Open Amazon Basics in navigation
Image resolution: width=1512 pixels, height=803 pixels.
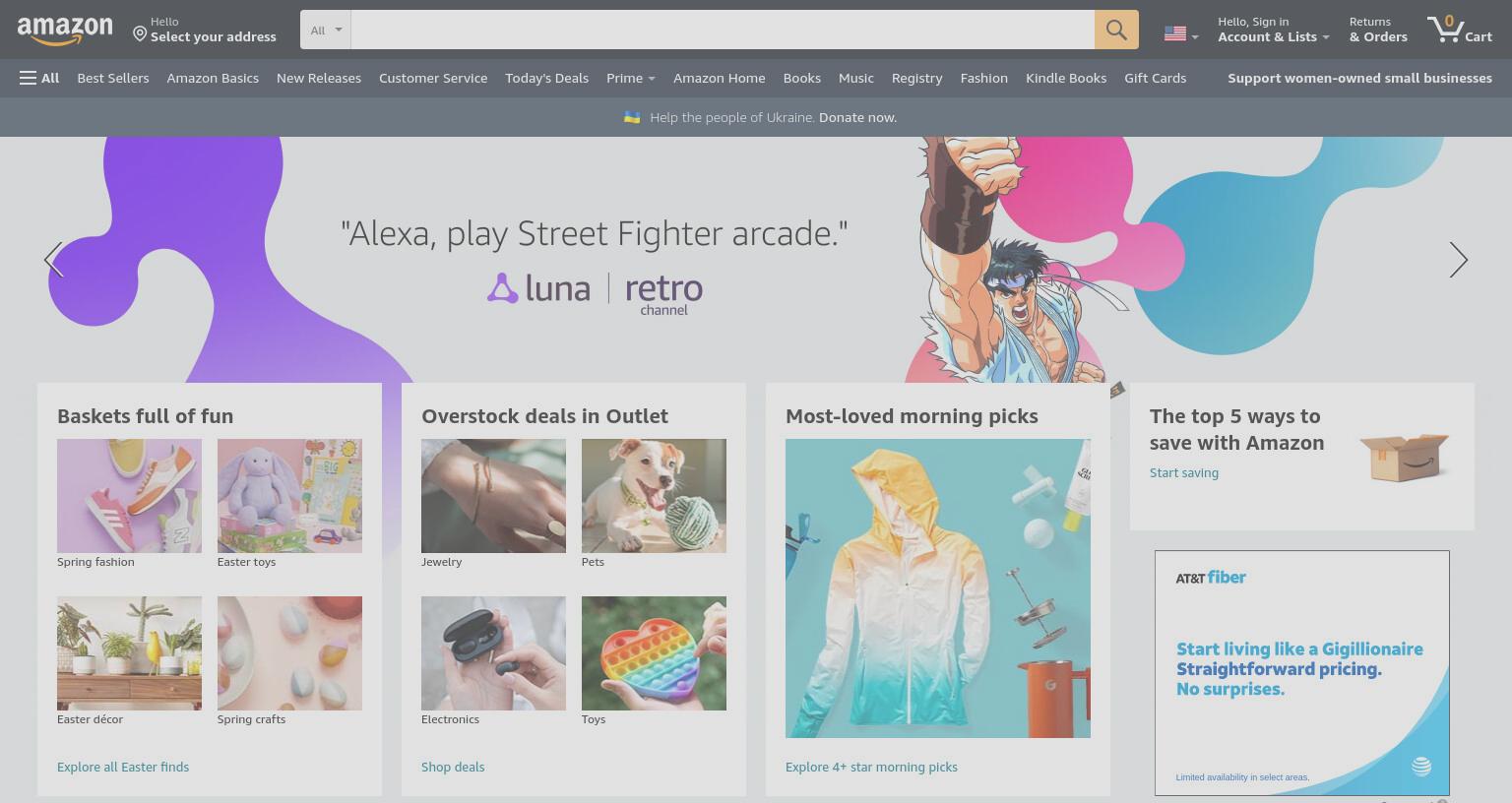click(213, 78)
